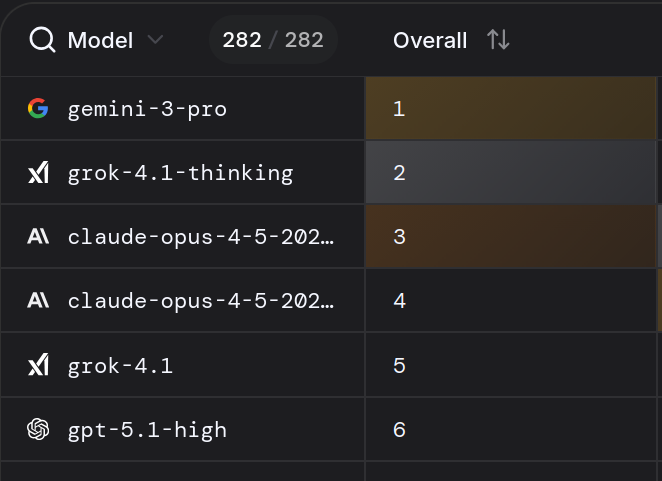662x481 pixels.
Task: Click the 282 / 282 model count badge
Action: (x=273, y=40)
